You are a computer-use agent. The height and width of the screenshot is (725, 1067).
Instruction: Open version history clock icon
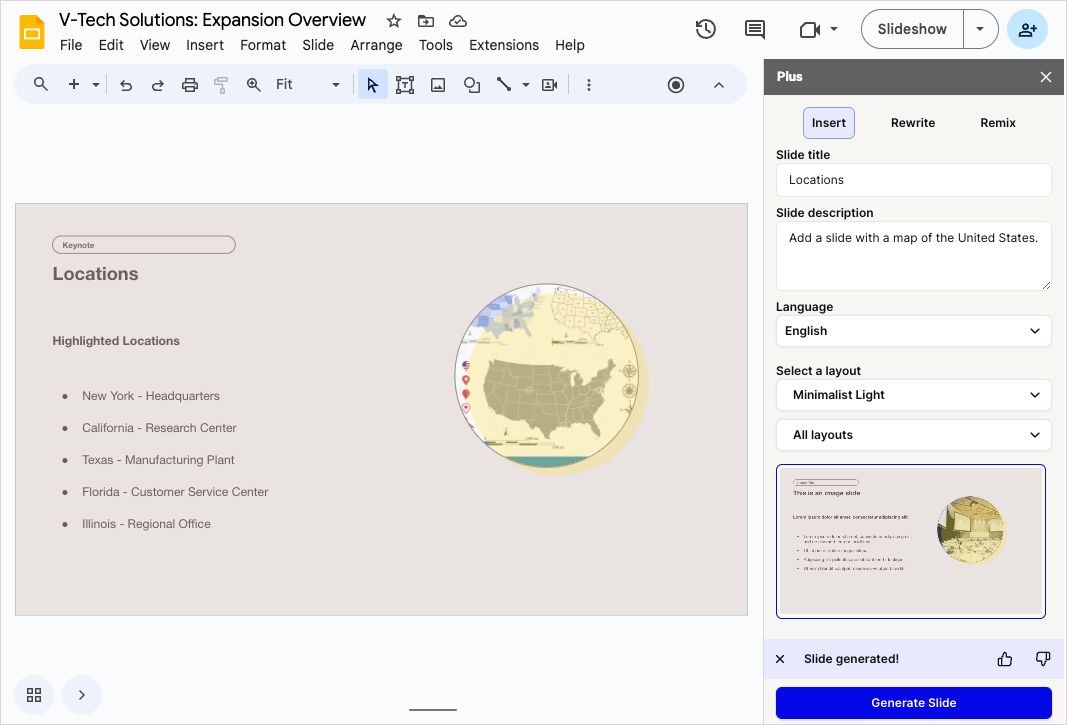pos(706,29)
